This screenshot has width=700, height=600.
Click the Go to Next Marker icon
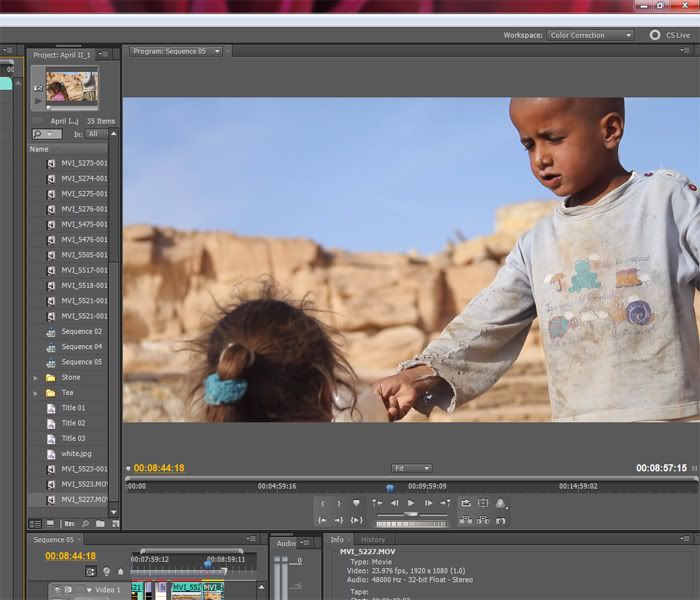445,503
